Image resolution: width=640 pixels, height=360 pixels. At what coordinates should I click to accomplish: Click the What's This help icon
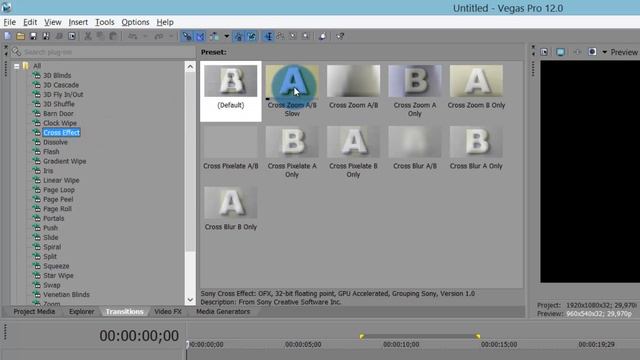pos(340,36)
